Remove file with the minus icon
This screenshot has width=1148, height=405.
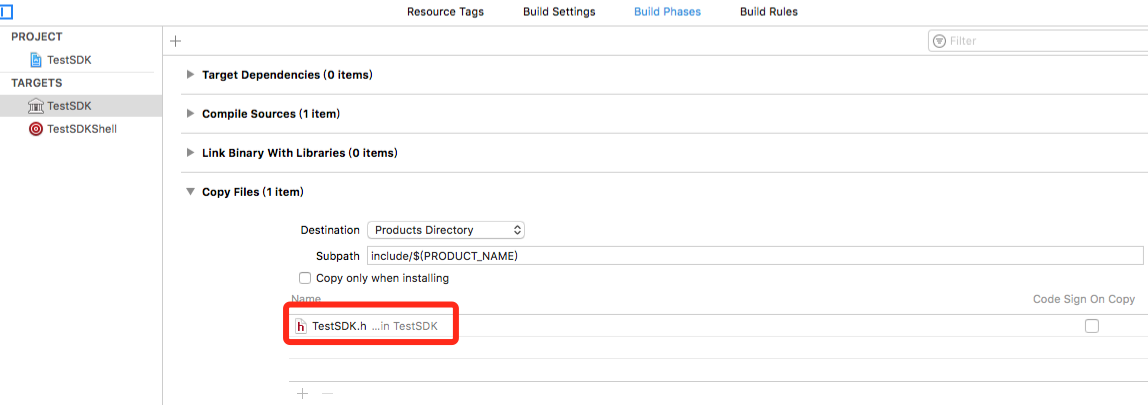click(326, 394)
